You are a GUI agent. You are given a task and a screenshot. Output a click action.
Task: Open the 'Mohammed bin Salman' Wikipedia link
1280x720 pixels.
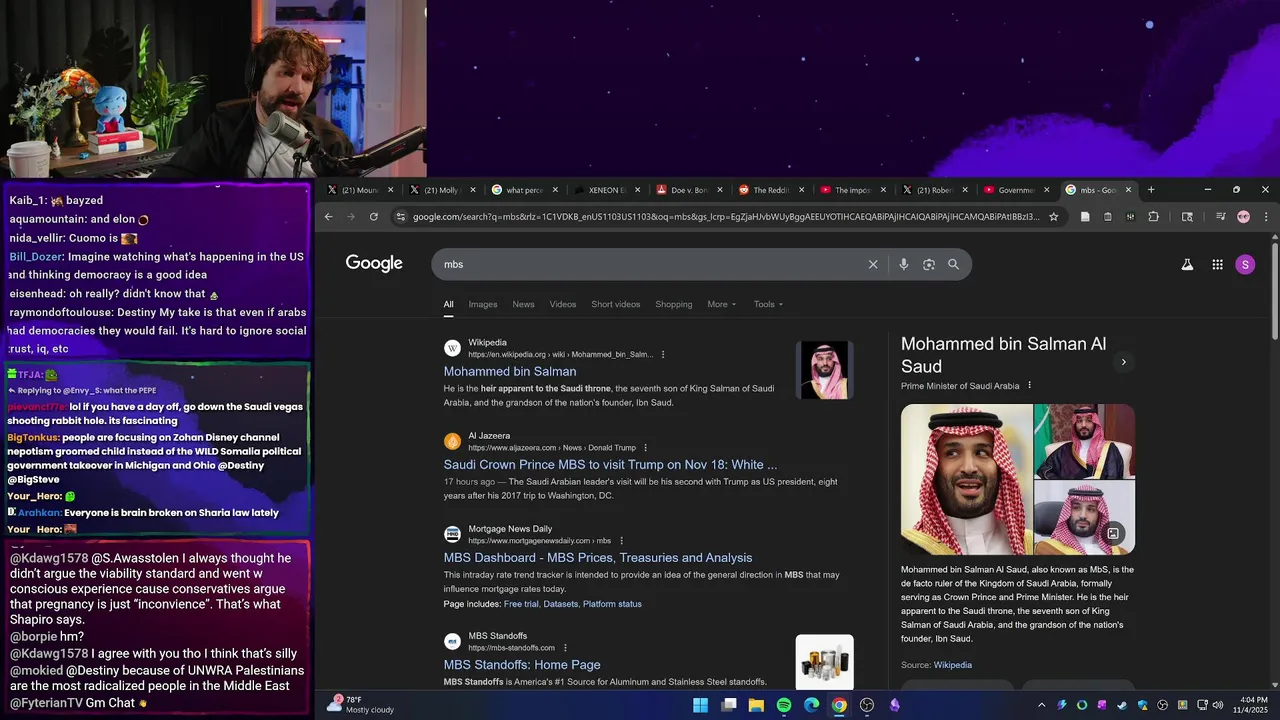pos(510,371)
